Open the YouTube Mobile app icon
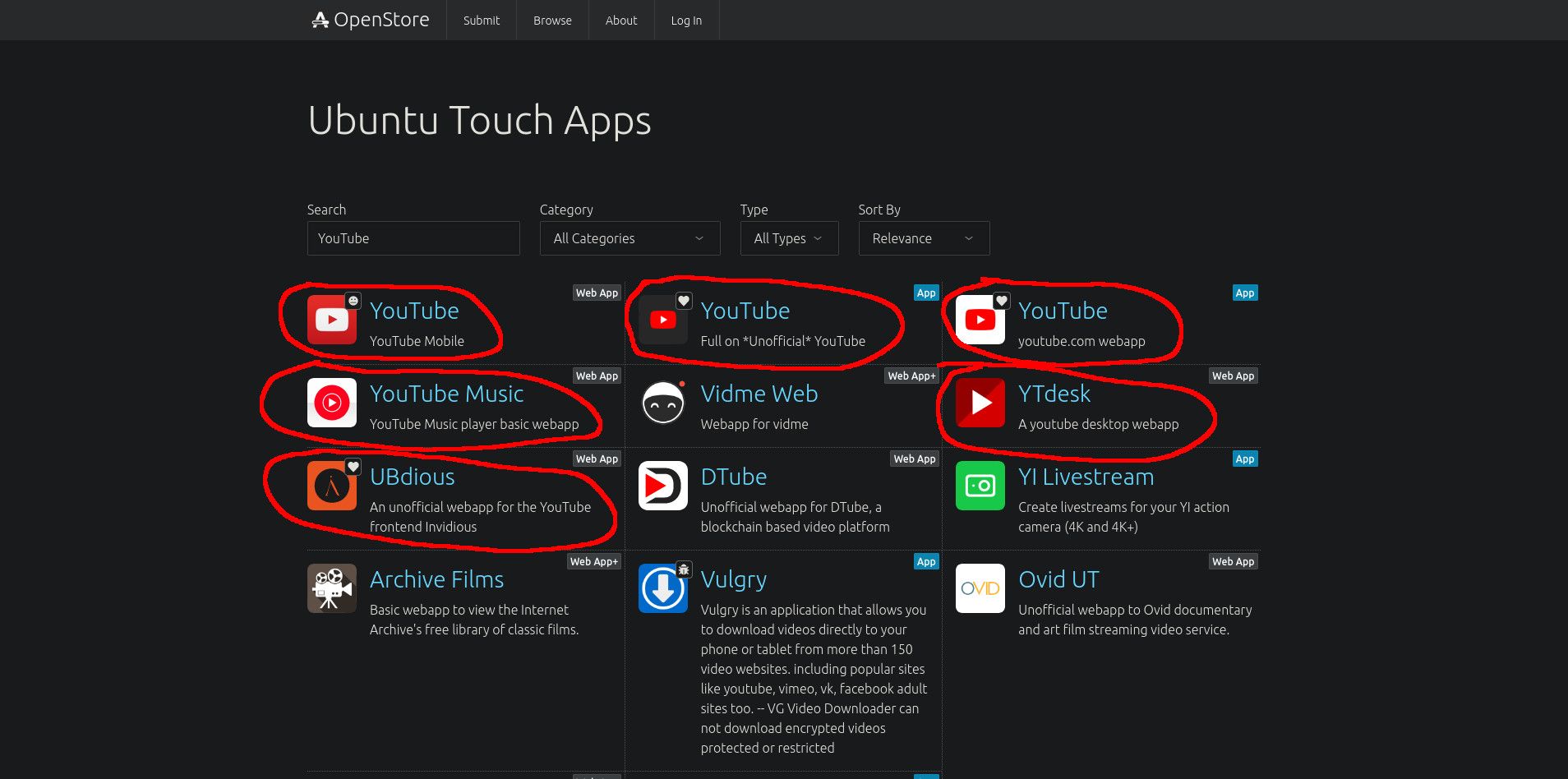 [332, 320]
